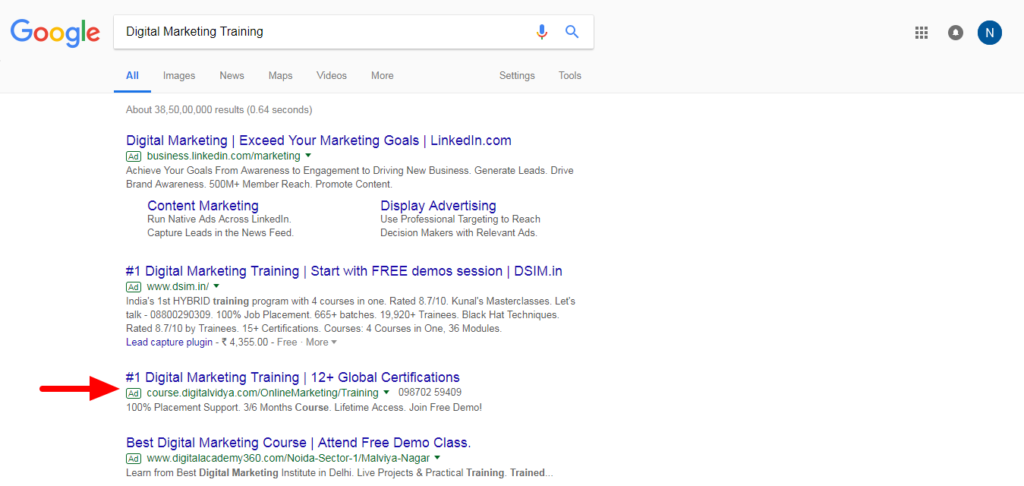The image size is (1024, 486).
Task: Click www.dsim.in URL
Action: click(178, 287)
